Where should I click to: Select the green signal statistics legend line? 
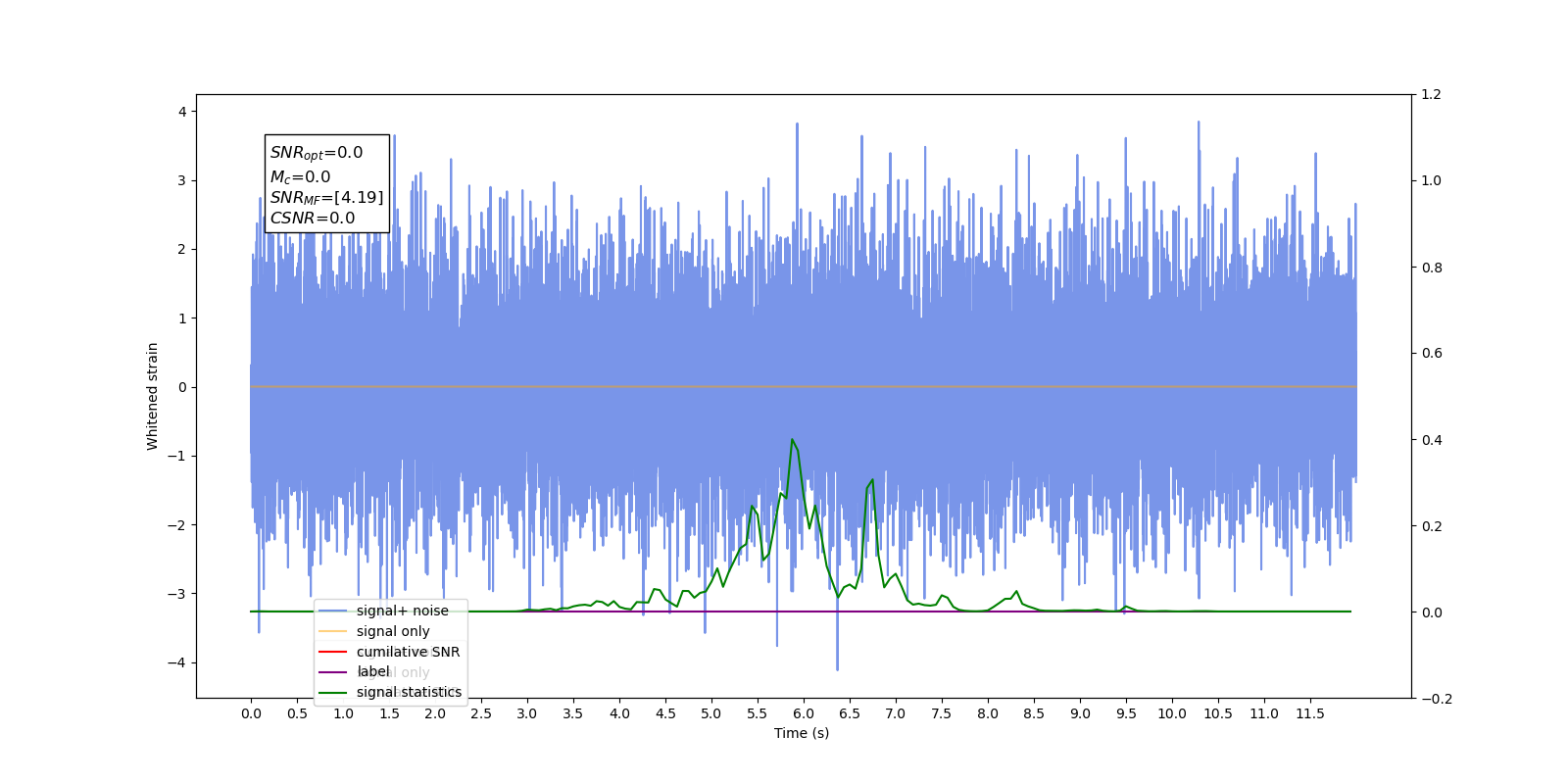click(333, 693)
